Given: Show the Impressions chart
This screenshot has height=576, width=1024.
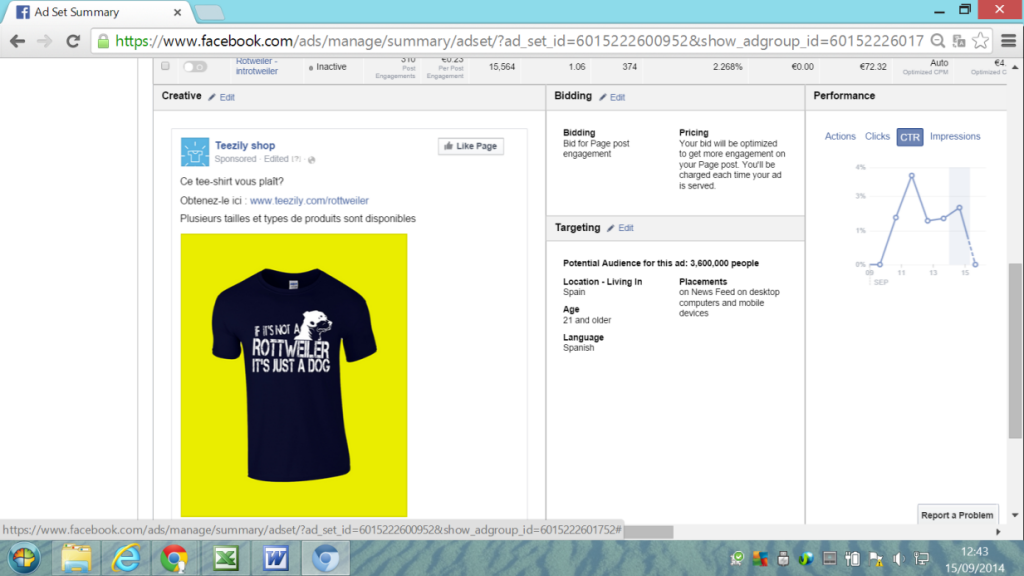Looking at the screenshot, I should [955, 136].
